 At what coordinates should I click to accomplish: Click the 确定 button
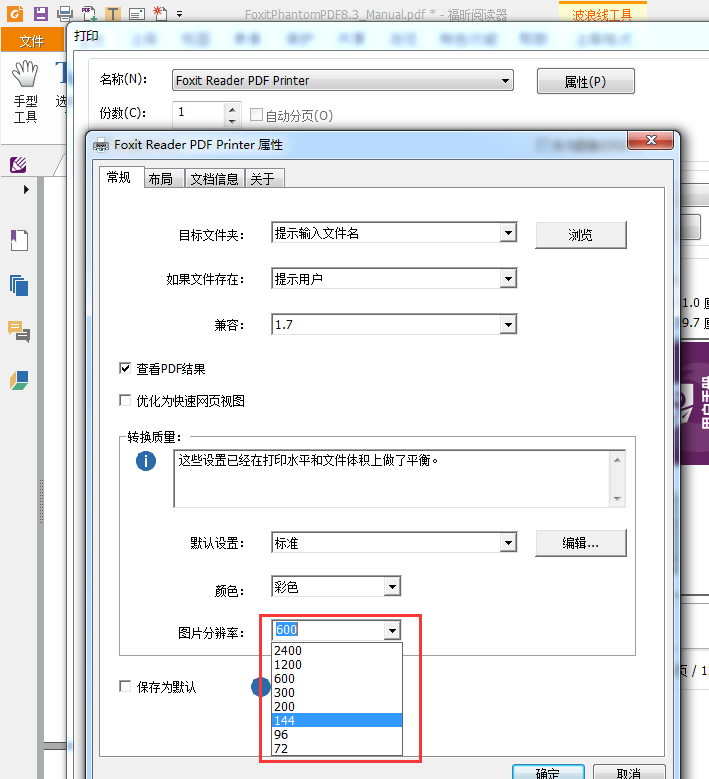(548, 773)
